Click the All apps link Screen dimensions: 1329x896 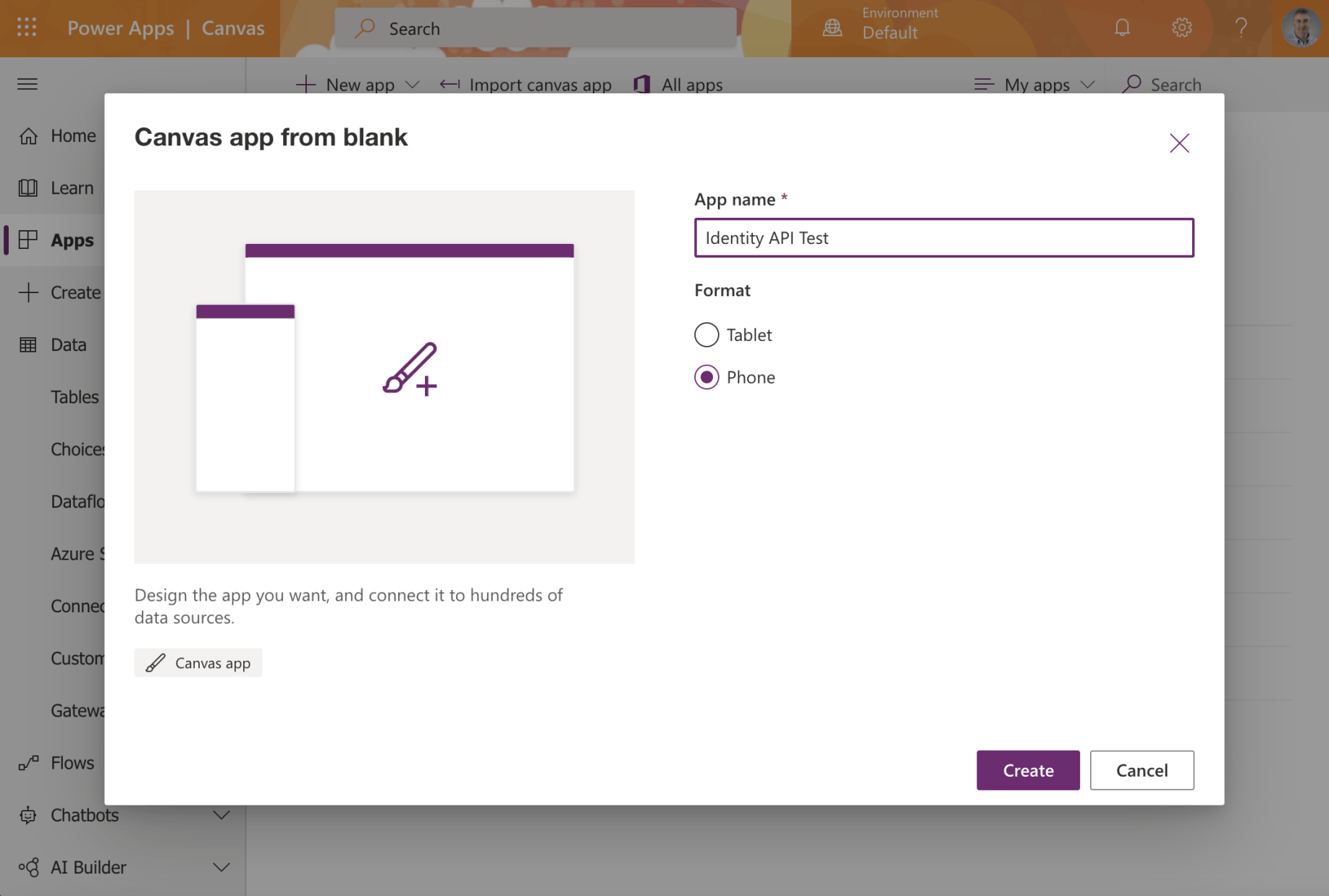[692, 85]
